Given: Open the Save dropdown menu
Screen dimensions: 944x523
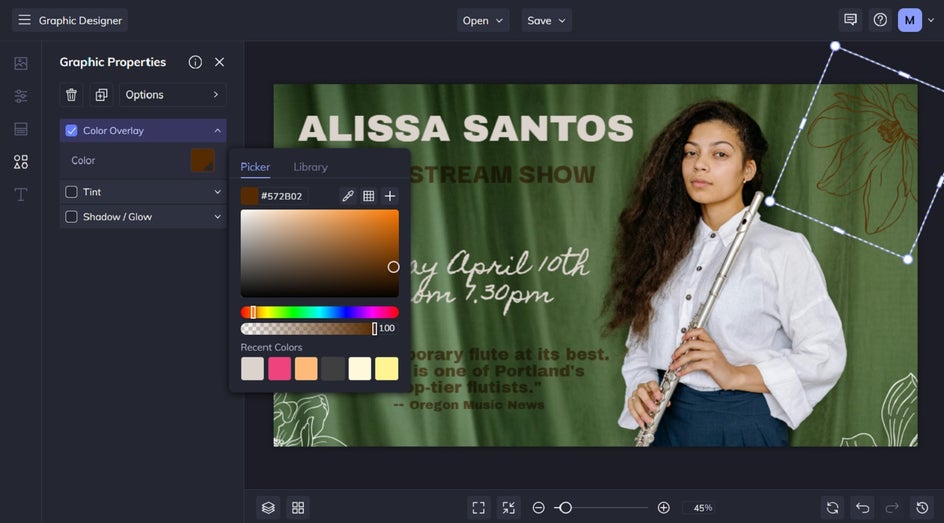Looking at the screenshot, I should [547, 20].
